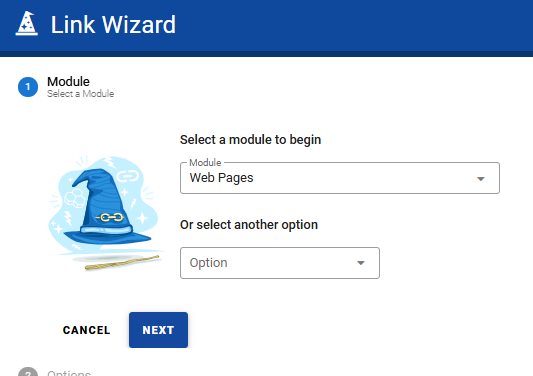Image resolution: width=533 pixels, height=376 pixels.
Task: Click the Option dropdown arrow icon
Action: (x=361, y=263)
